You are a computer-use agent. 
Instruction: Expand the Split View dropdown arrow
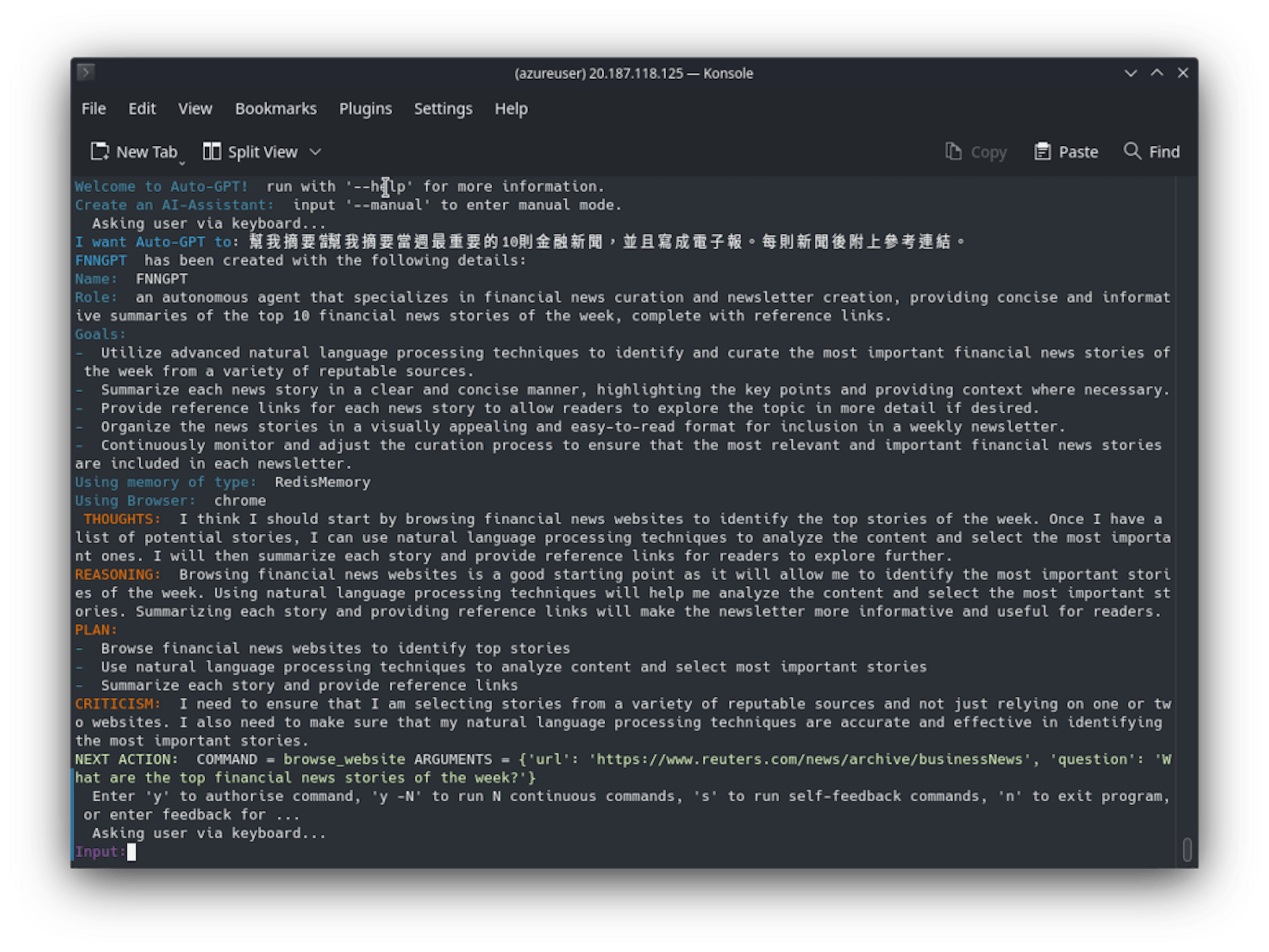click(316, 152)
